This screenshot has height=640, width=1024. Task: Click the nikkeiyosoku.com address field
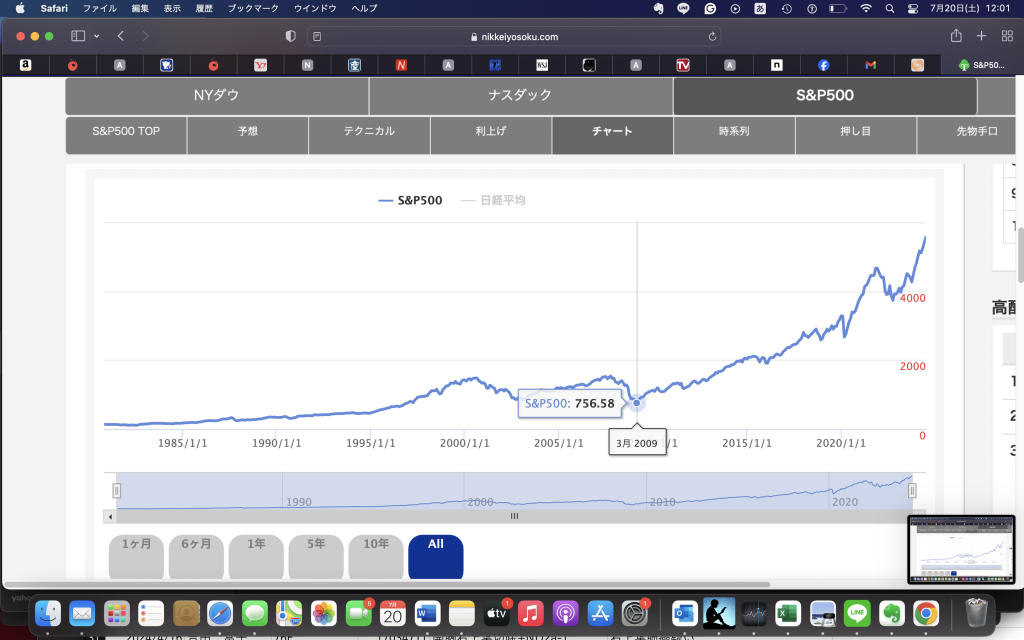[513, 36]
